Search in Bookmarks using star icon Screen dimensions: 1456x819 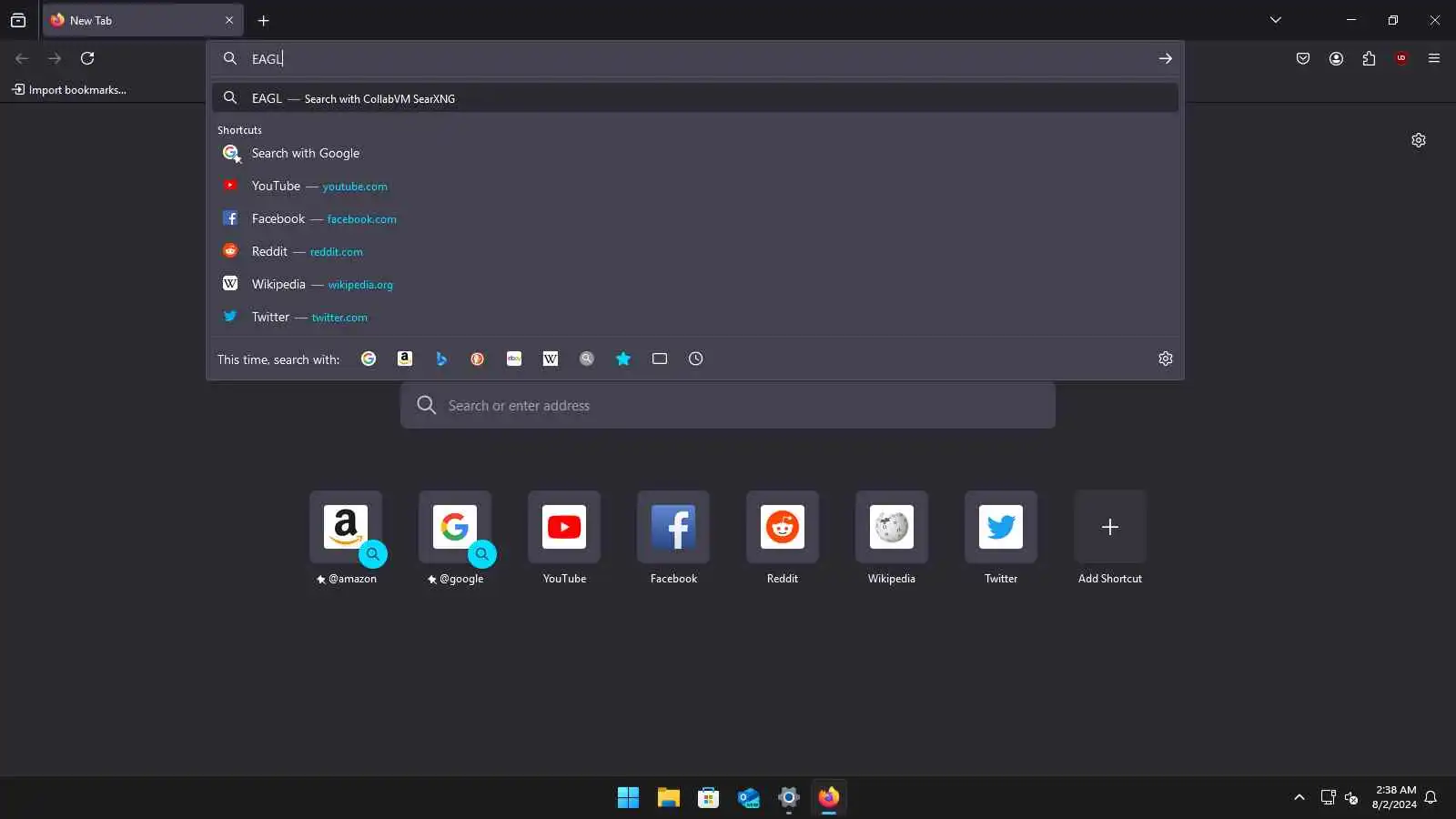click(x=623, y=359)
